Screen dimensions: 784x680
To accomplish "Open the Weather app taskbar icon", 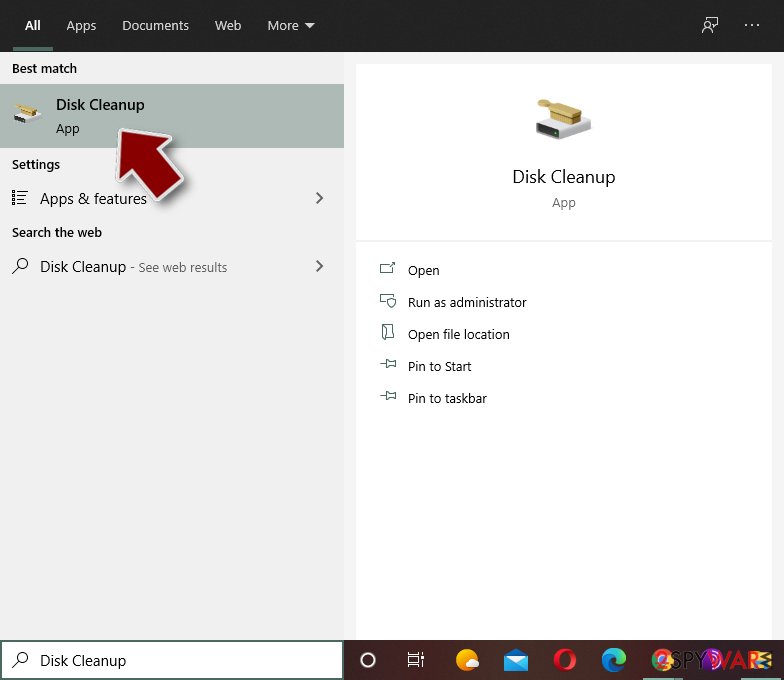I will coord(467,660).
